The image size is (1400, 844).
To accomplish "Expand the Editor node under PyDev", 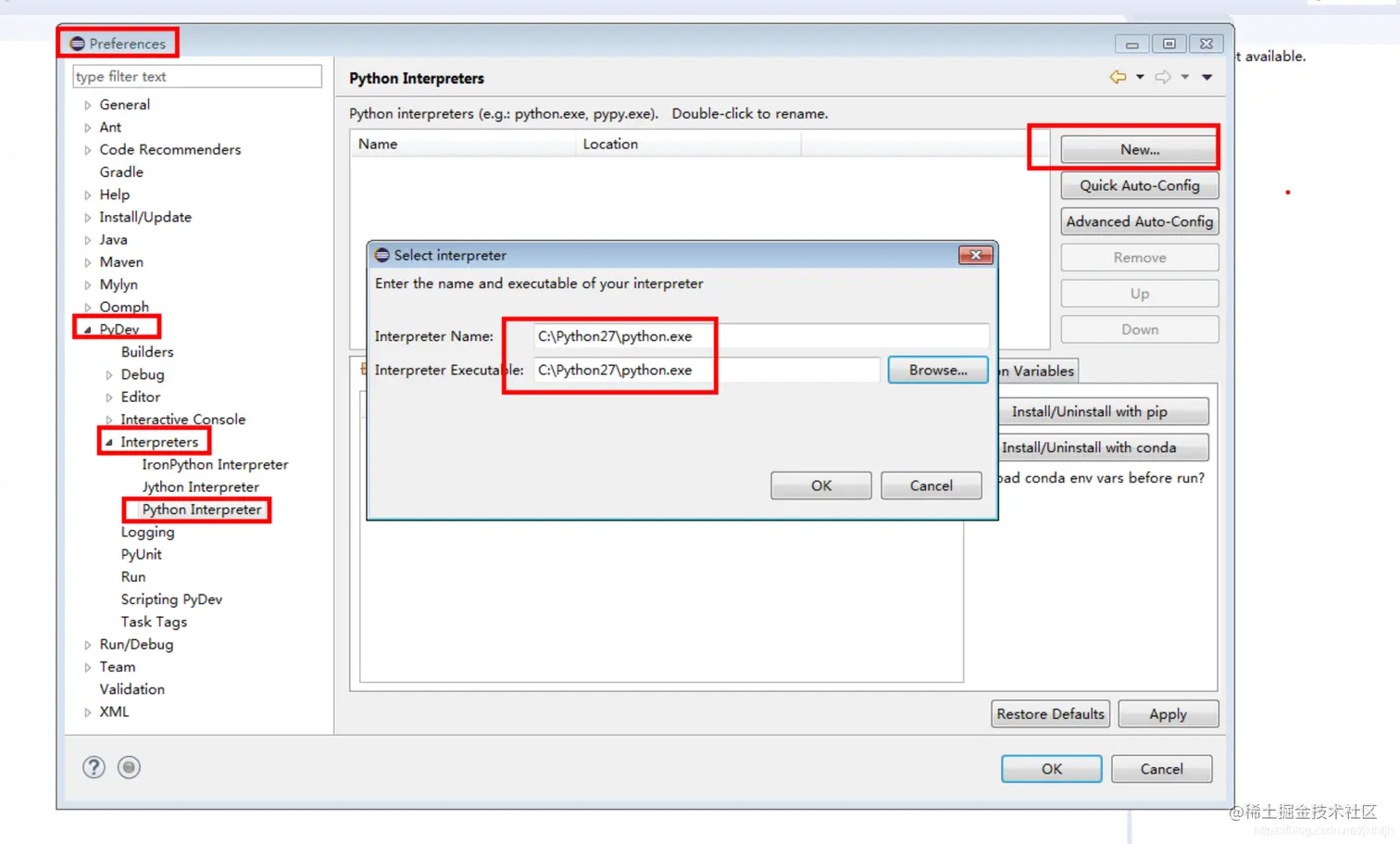I will (x=109, y=397).
